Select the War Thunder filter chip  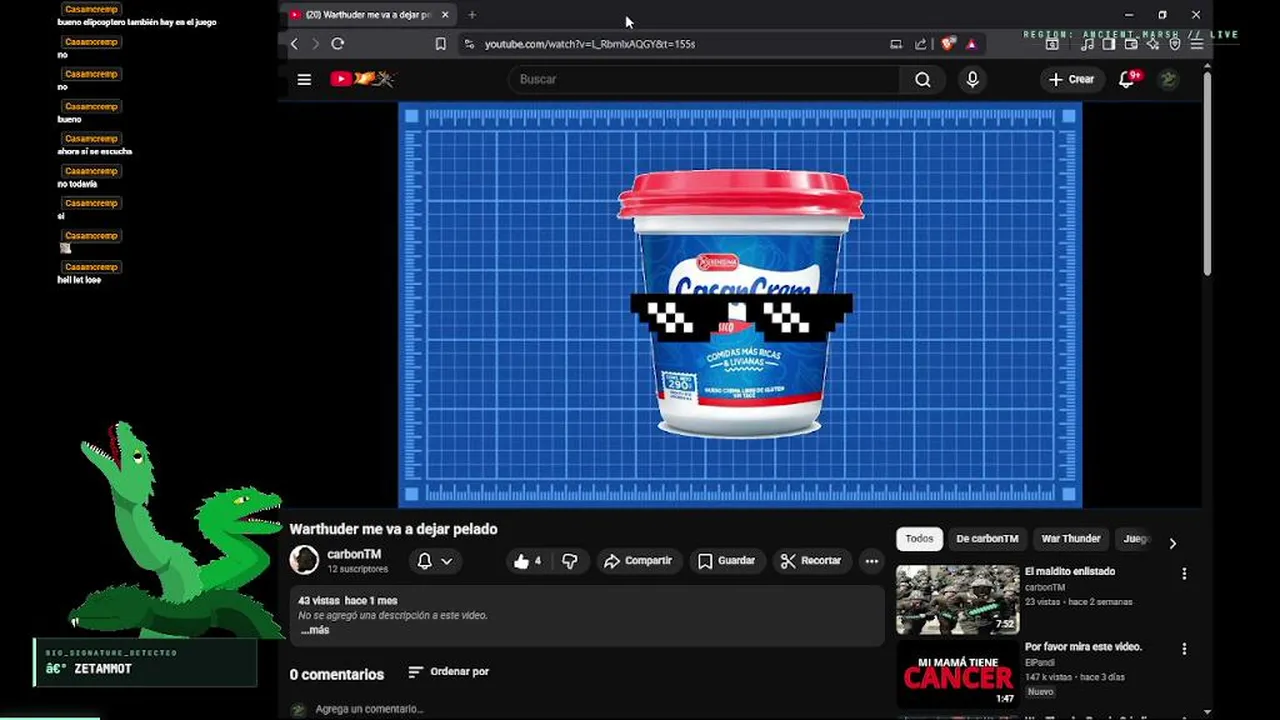(x=1071, y=539)
